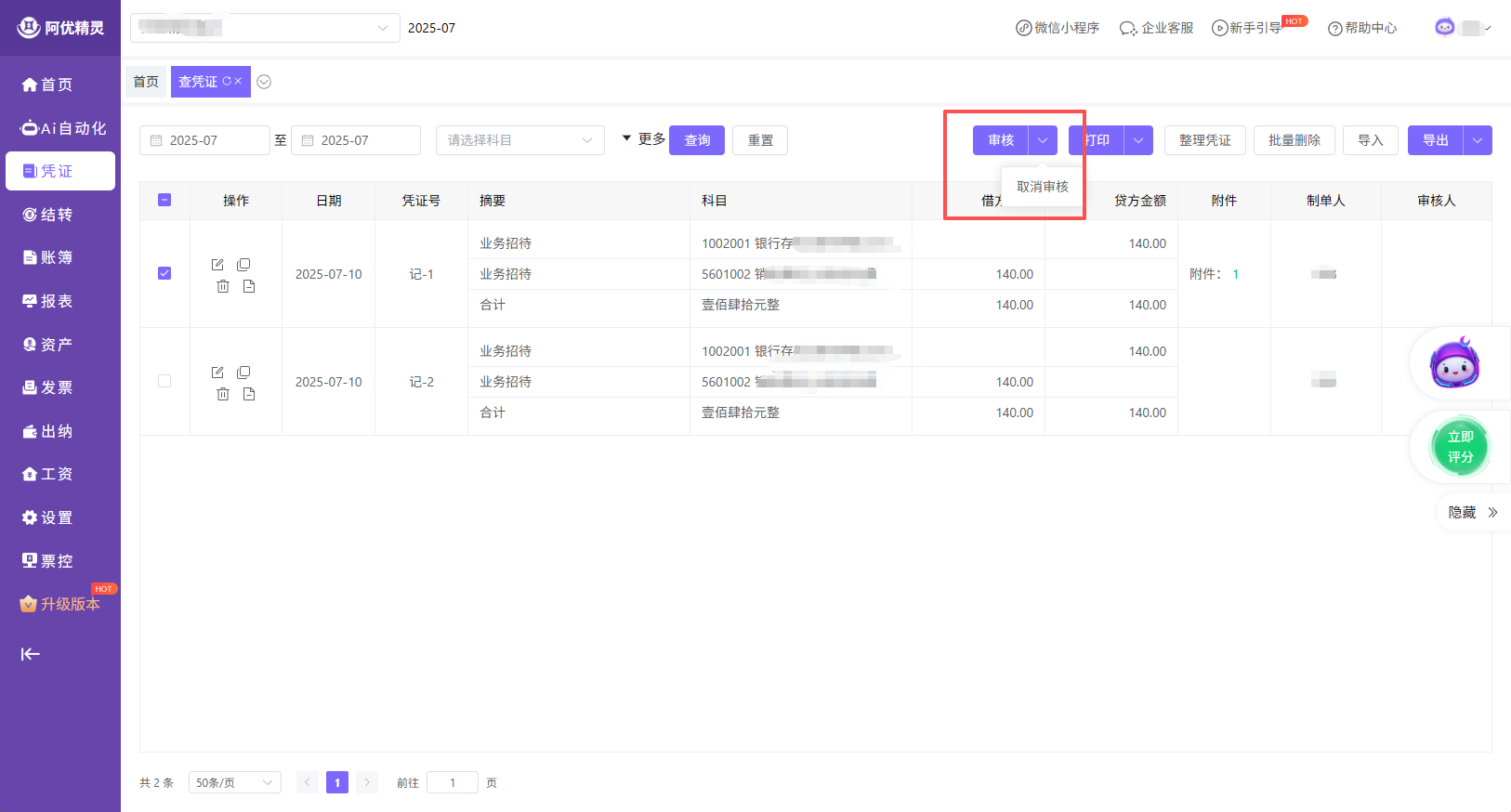This screenshot has width=1511, height=812.
Task: Check the checkbox for voucher 记-2
Action: coord(164,381)
